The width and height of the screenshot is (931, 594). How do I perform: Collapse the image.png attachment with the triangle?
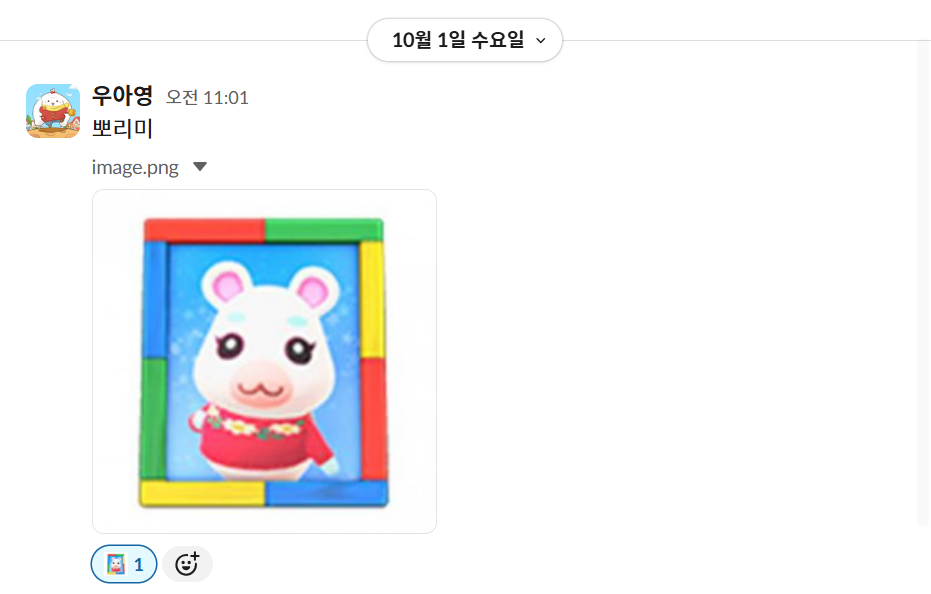(200, 166)
